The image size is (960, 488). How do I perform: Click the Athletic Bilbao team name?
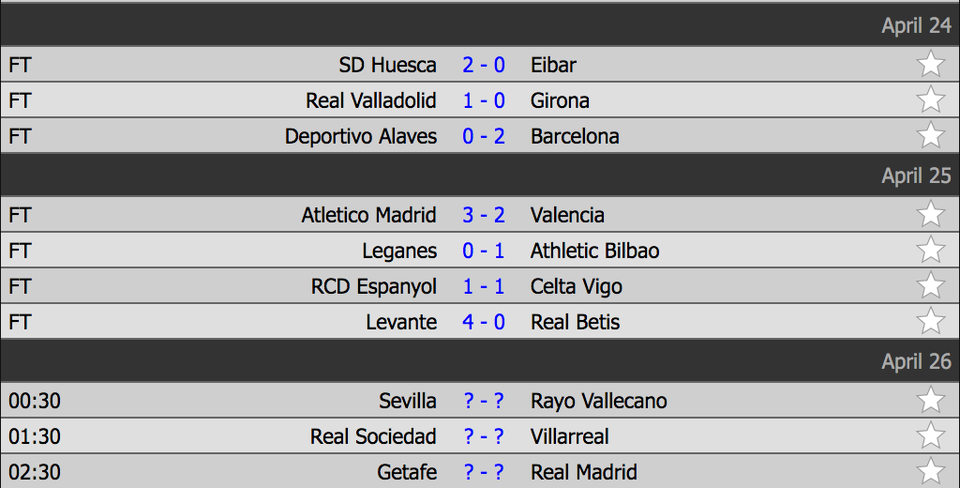pos(595,250)
